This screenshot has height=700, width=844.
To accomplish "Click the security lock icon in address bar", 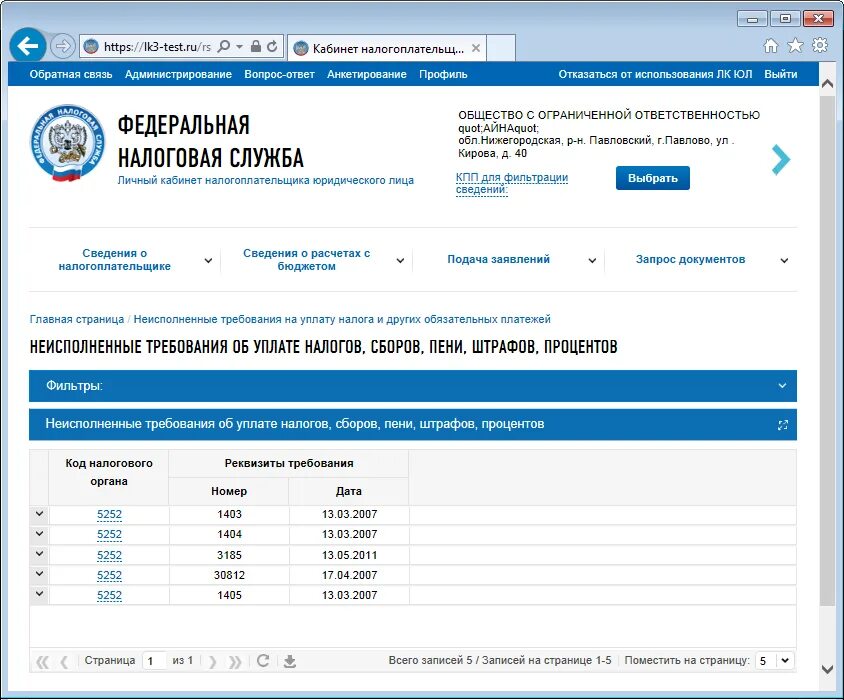I will [256, 46].
